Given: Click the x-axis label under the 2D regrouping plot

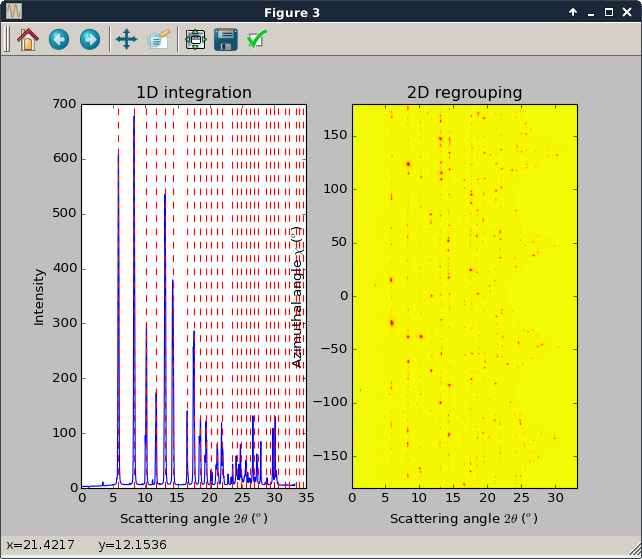Looking at the screenshot, I should (464, 519).
